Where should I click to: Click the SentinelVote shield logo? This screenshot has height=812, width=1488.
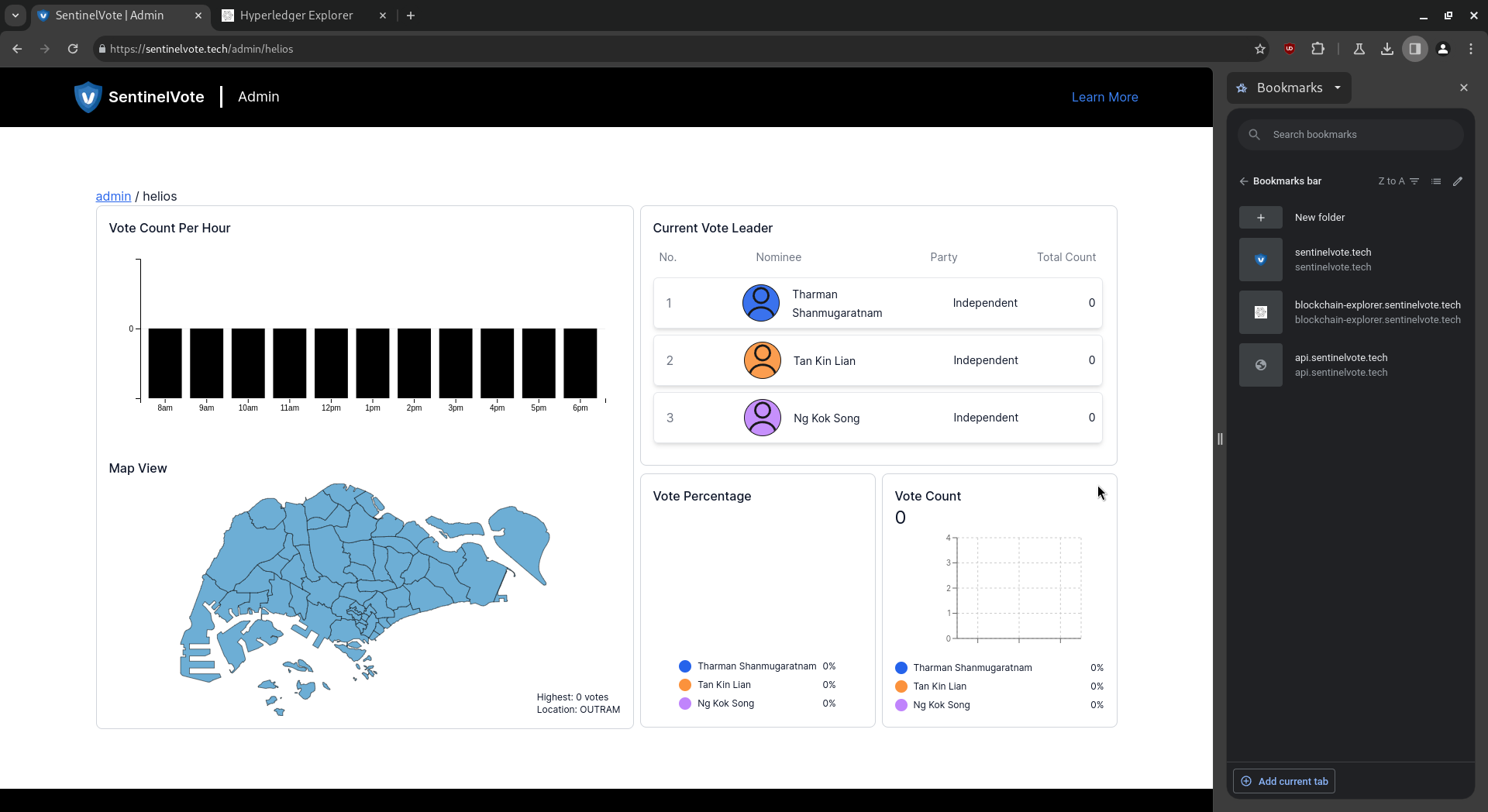[88, 97]
